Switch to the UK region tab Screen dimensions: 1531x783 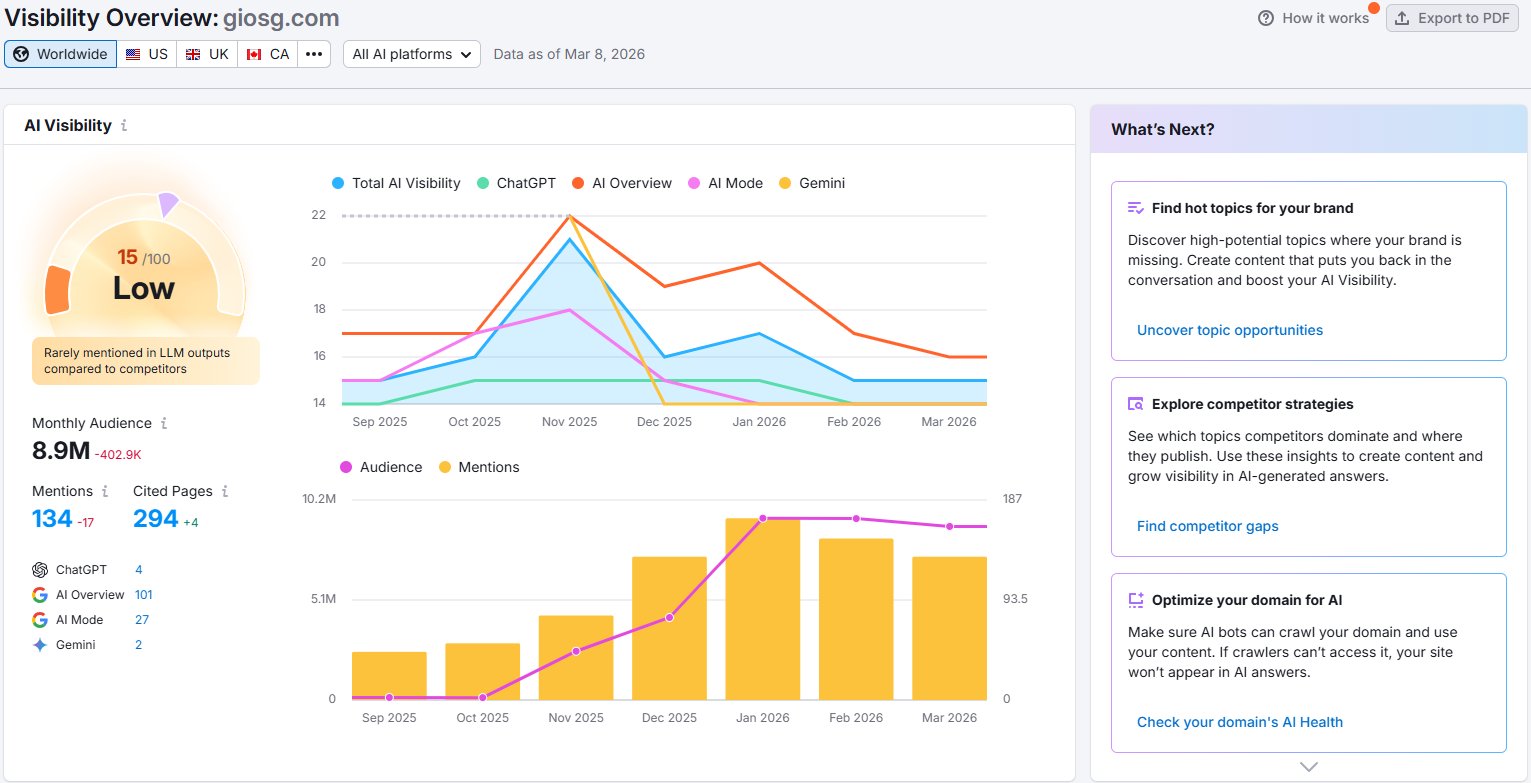tap(207, 54)
